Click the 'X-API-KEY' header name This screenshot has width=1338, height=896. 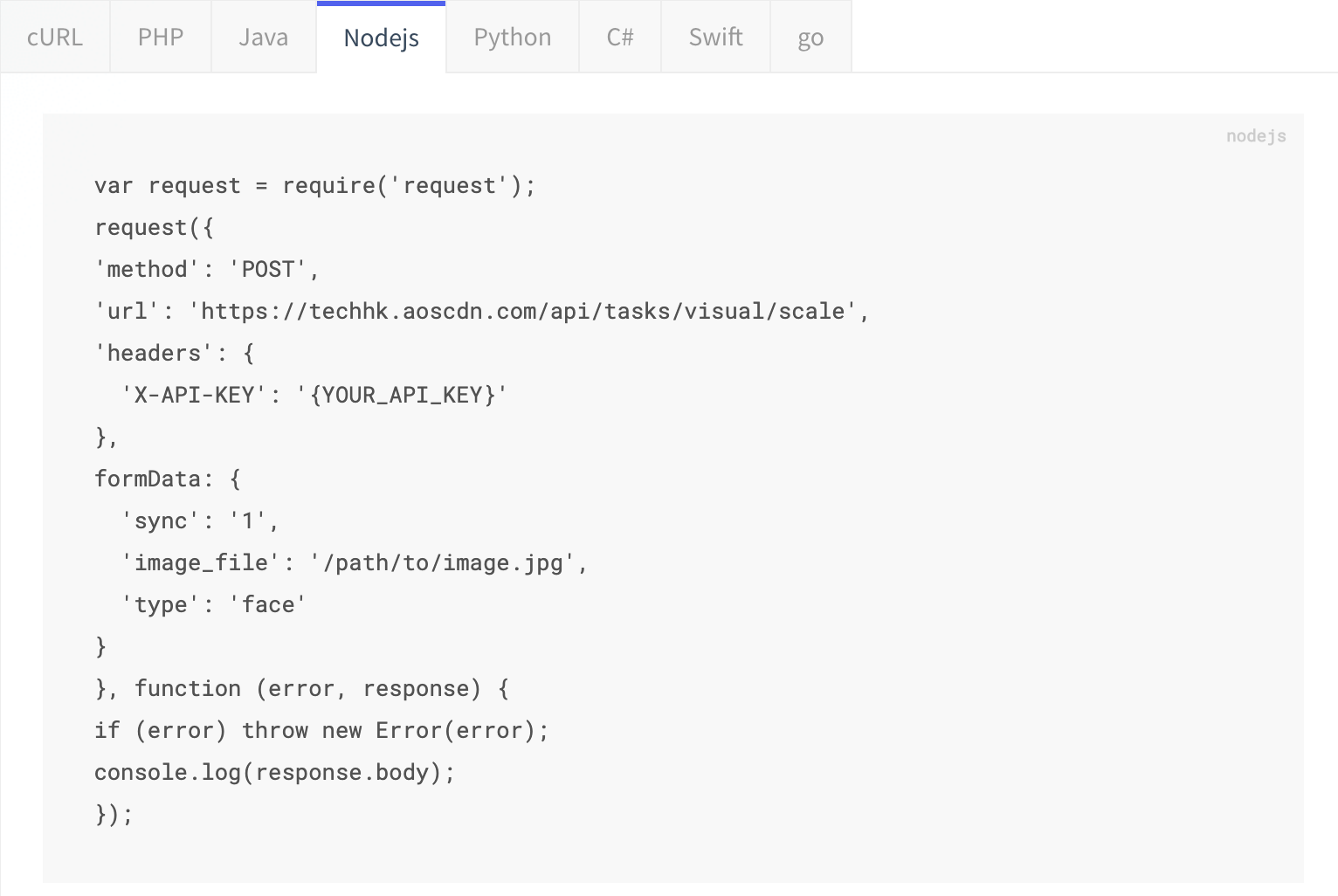tap(194, 396)
